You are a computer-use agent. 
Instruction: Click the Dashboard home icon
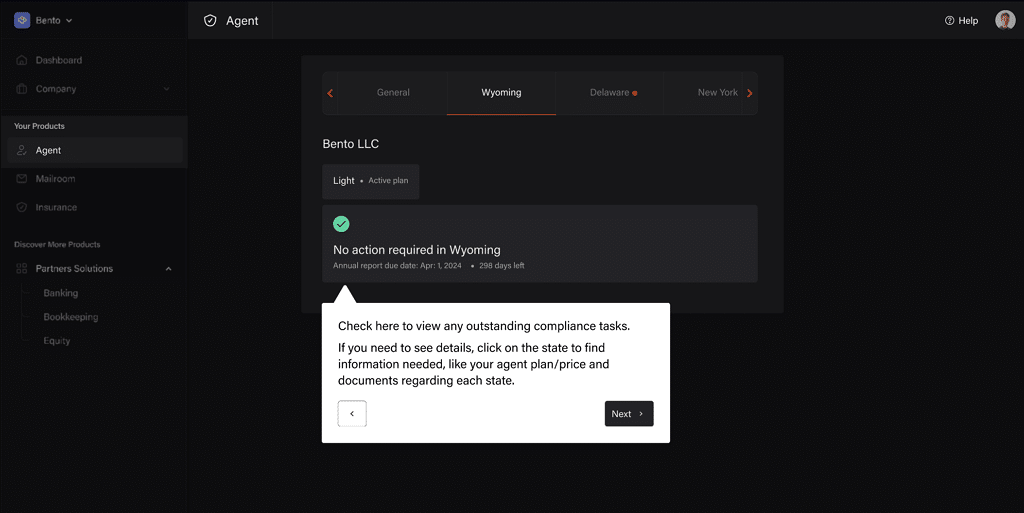pos(22,60)
